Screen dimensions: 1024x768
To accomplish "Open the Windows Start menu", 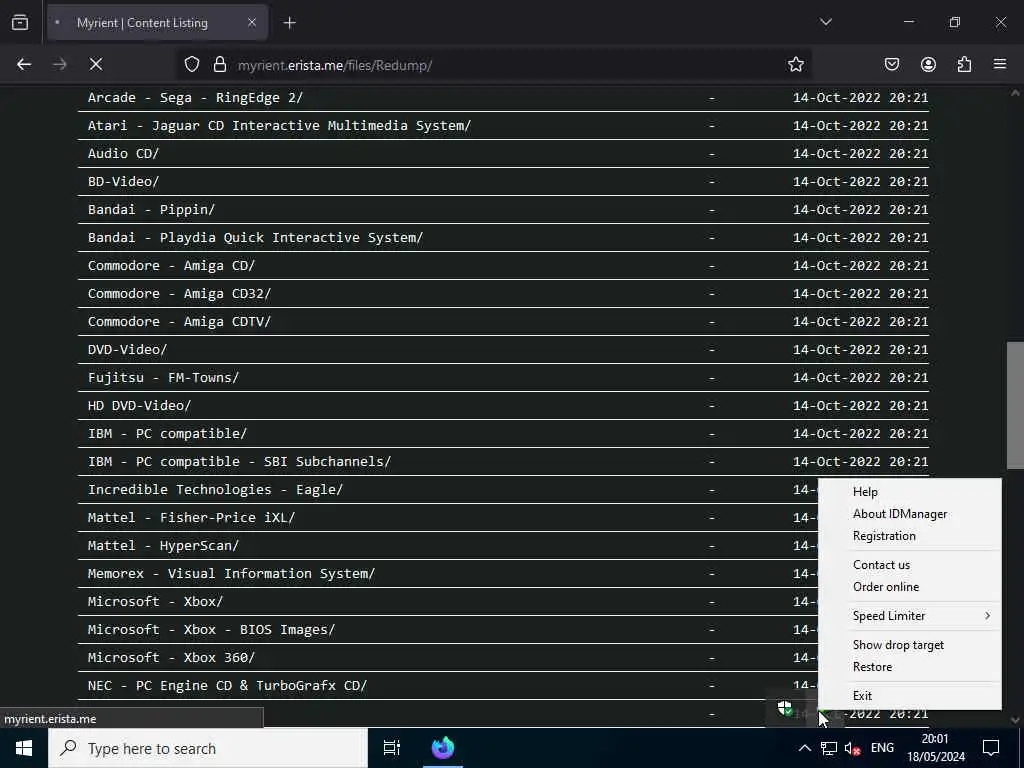I will pos(24,748).
